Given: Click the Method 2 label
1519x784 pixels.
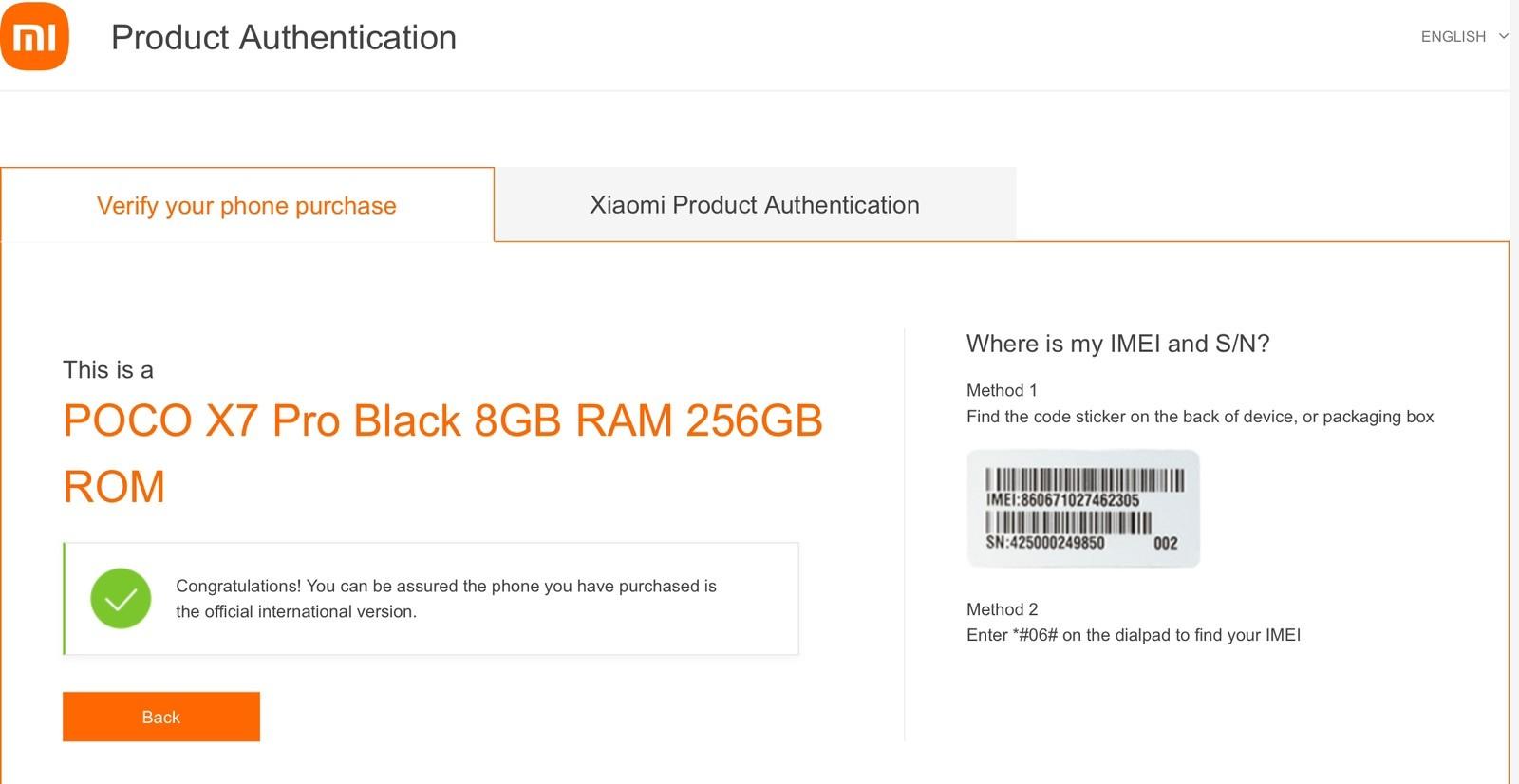Looking at the screenshot, I should coord(1001,608).
